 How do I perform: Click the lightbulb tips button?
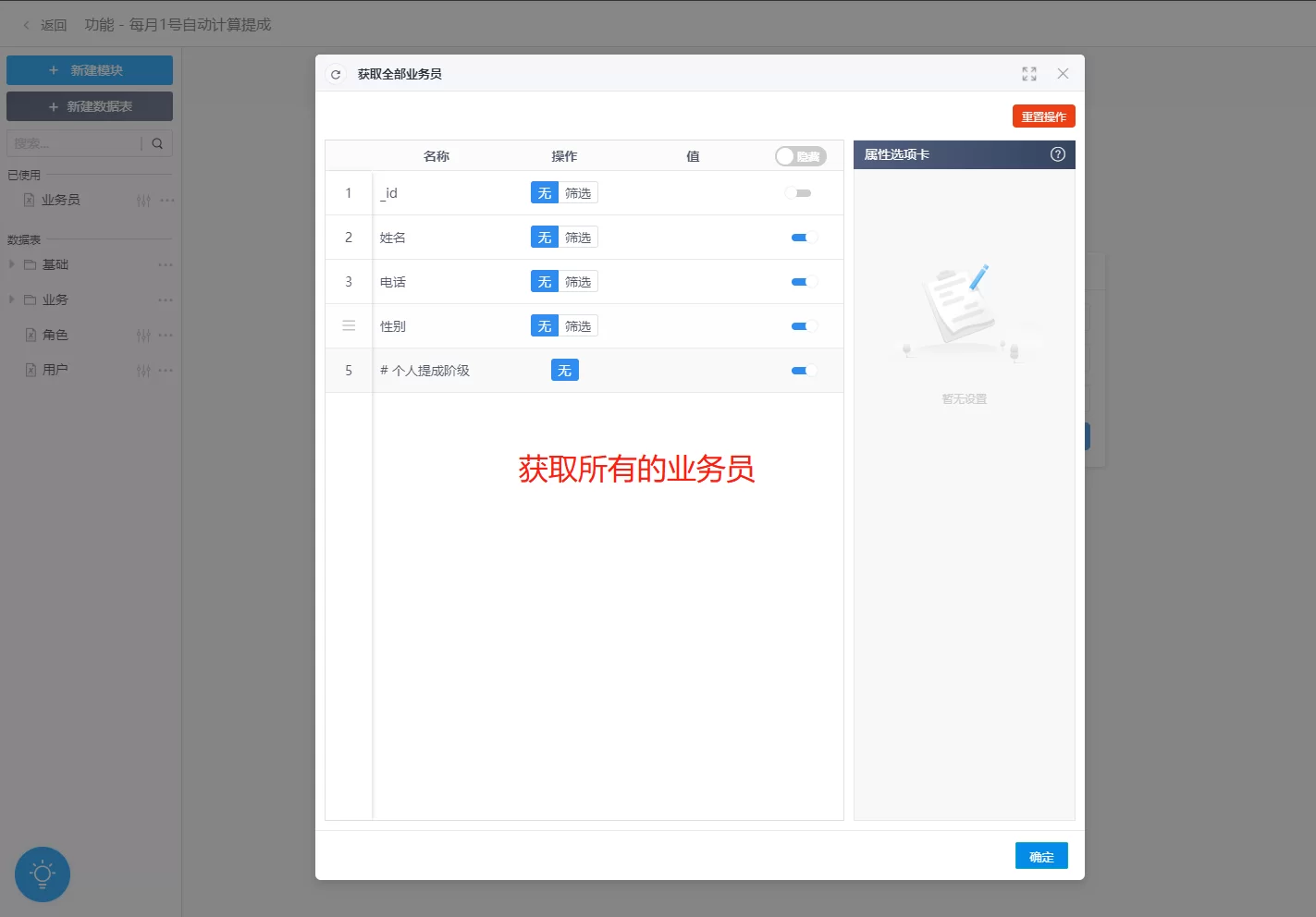[x=43, y=874]
